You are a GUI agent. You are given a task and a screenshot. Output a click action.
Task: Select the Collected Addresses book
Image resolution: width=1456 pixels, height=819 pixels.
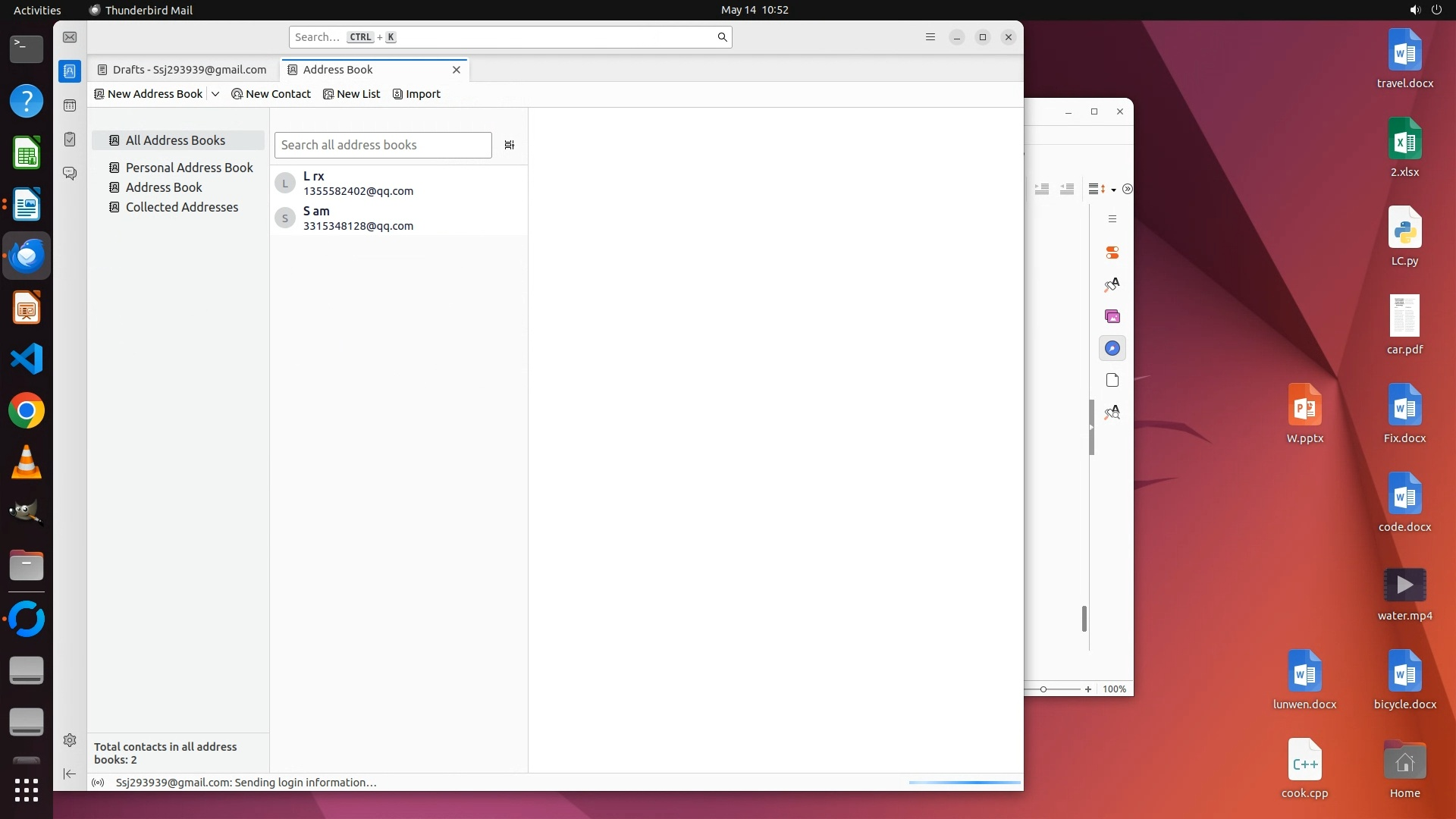(181, 207)
